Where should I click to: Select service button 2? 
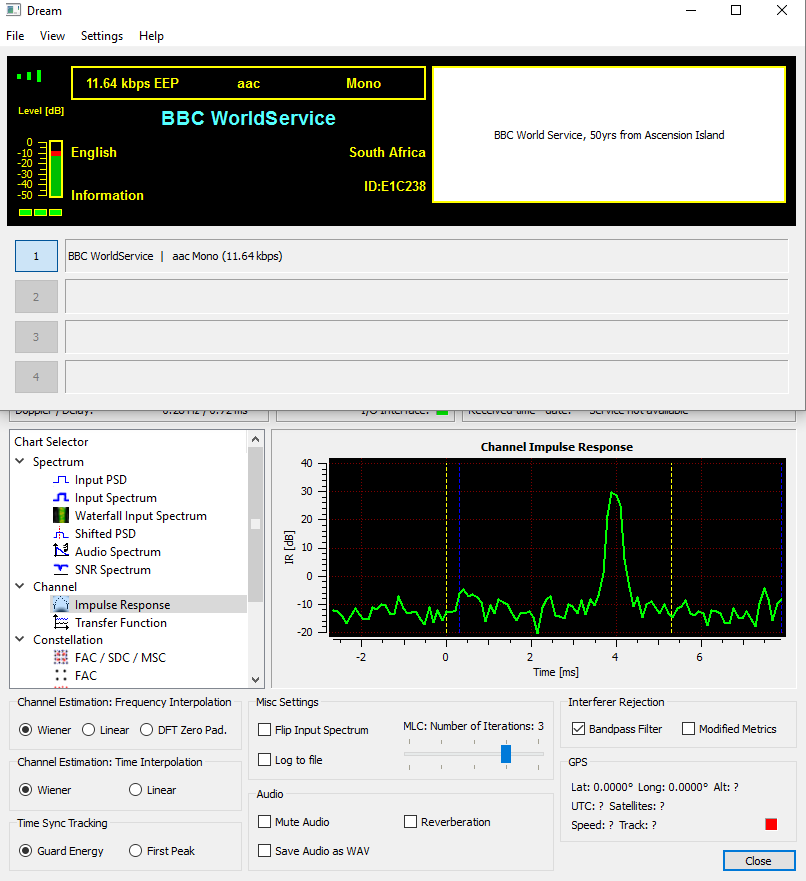coord(37,297)
